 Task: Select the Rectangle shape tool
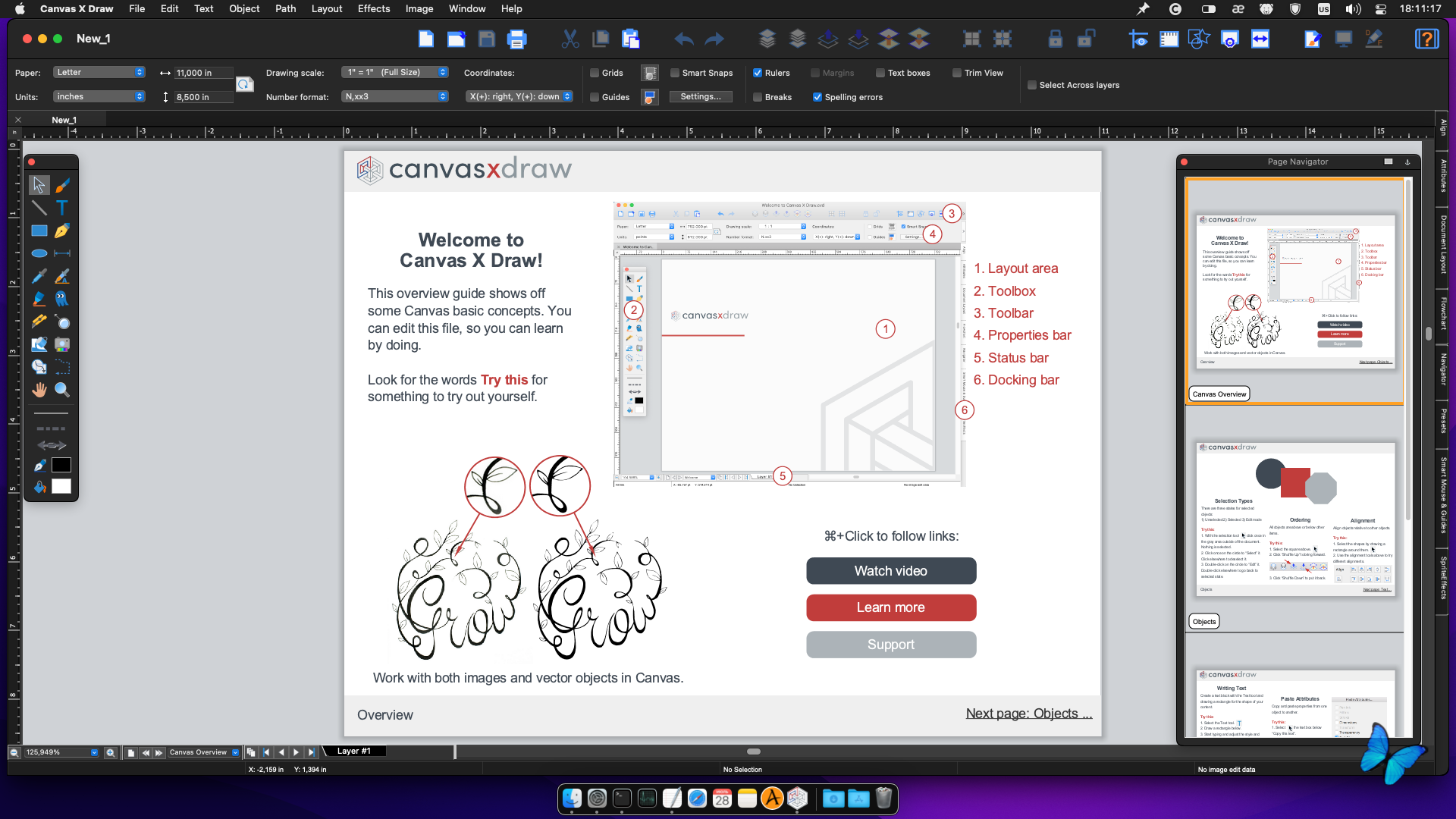39,231
